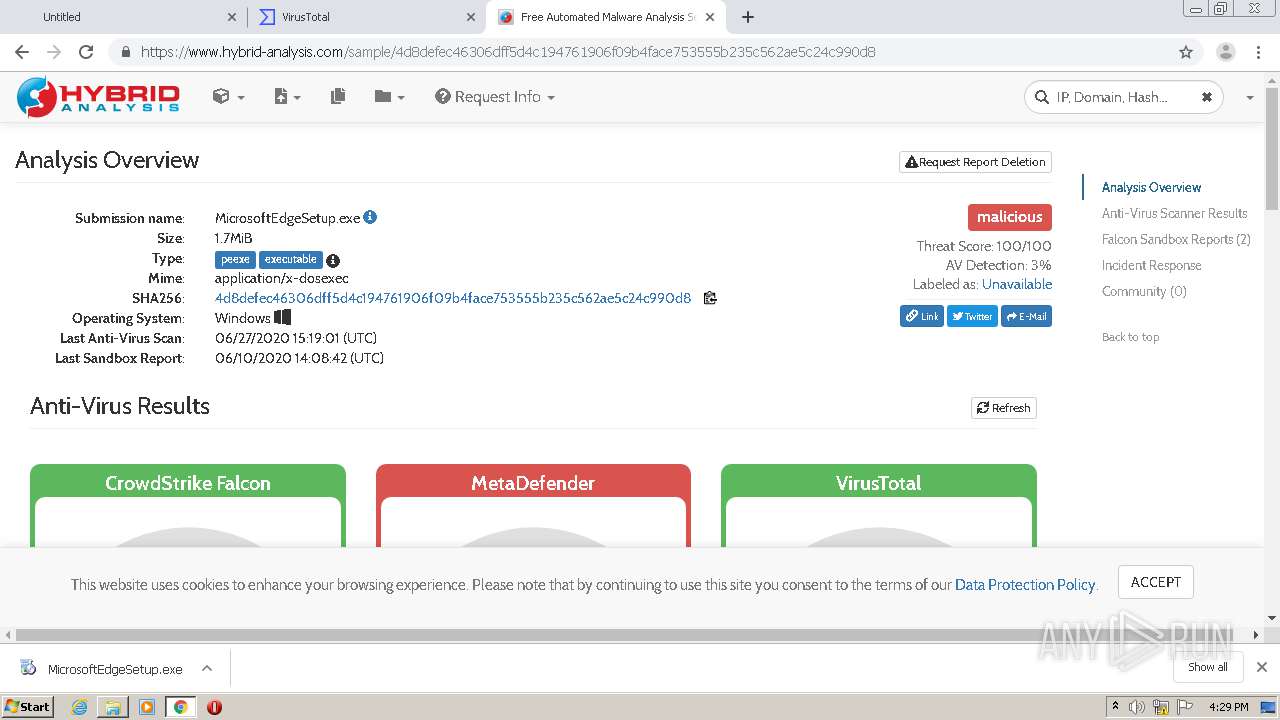
Task: Share report on Twitter
Action: (972, 316)
